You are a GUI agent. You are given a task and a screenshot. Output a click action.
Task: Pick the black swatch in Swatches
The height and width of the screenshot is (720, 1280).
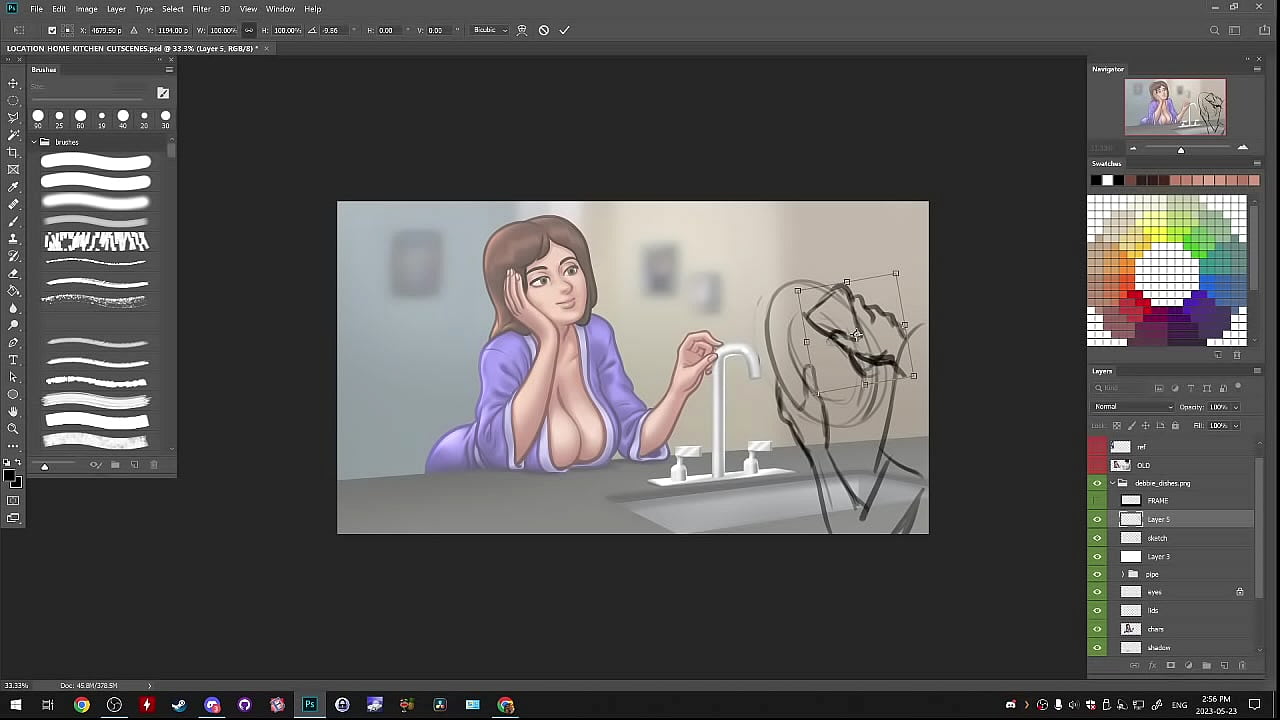[x=1096, y=180]
